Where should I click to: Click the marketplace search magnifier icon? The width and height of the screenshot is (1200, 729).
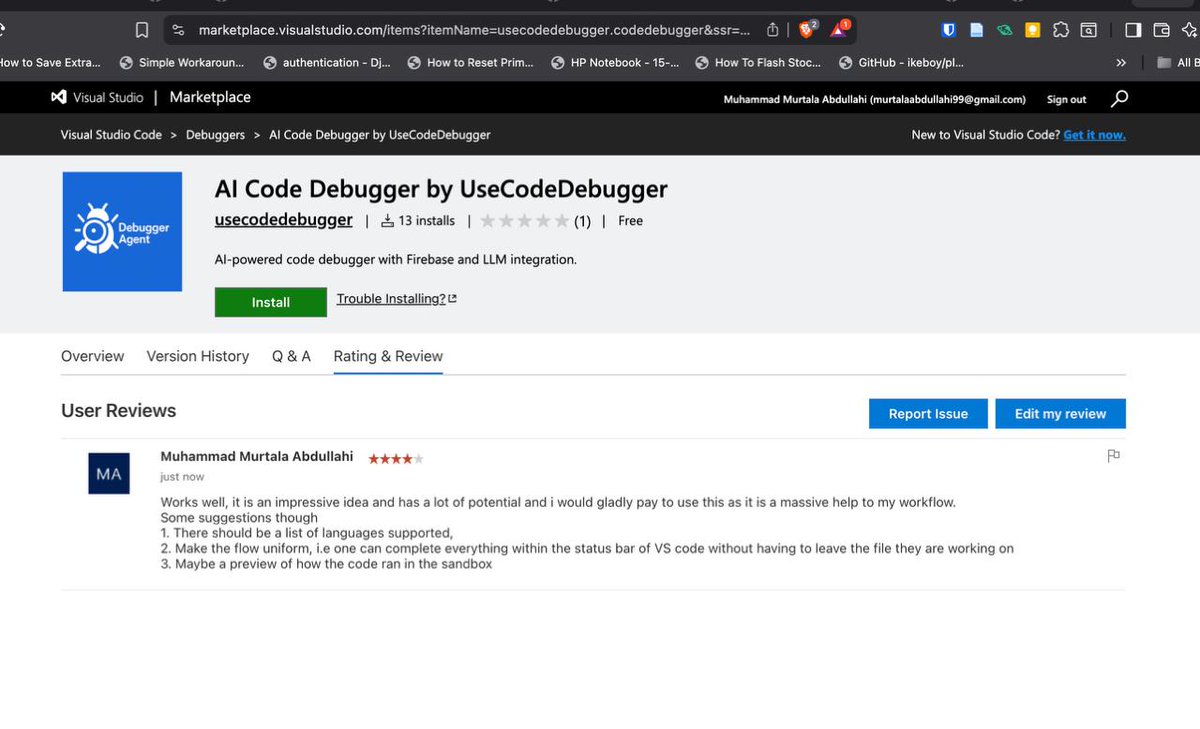click(x=1119, y=98)
